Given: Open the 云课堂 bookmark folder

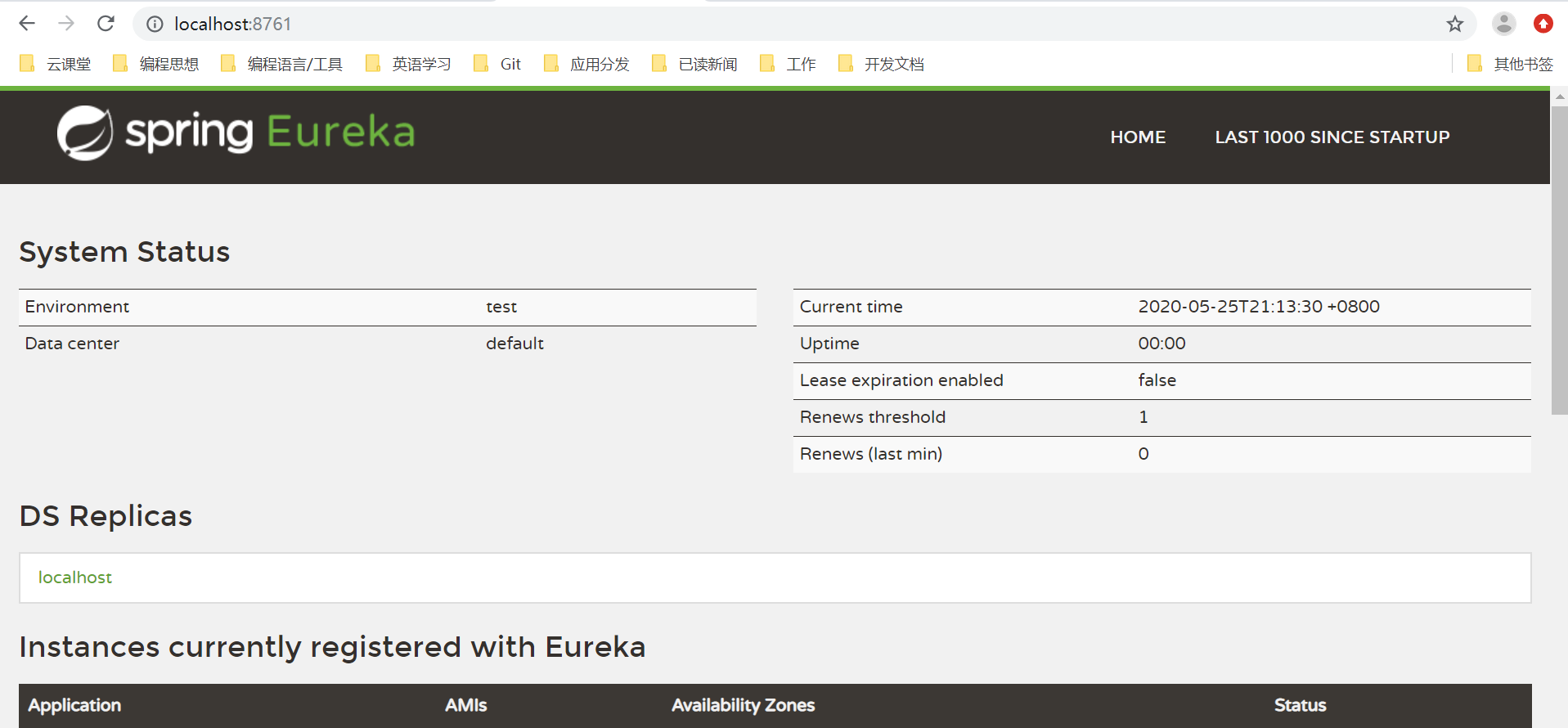Looking at the screenshot, I should click(x=55, y=64).
